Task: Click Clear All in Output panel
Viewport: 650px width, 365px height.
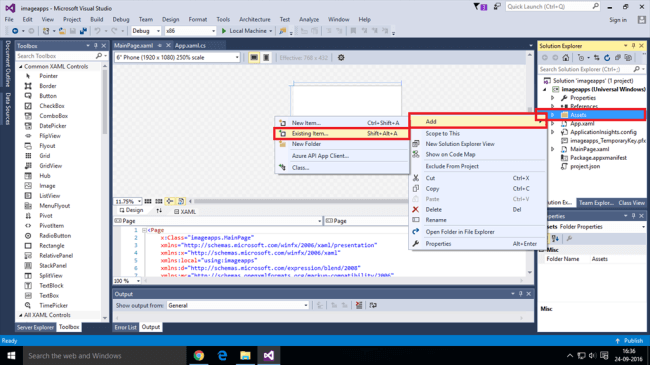Action: (x=359, y=305)
